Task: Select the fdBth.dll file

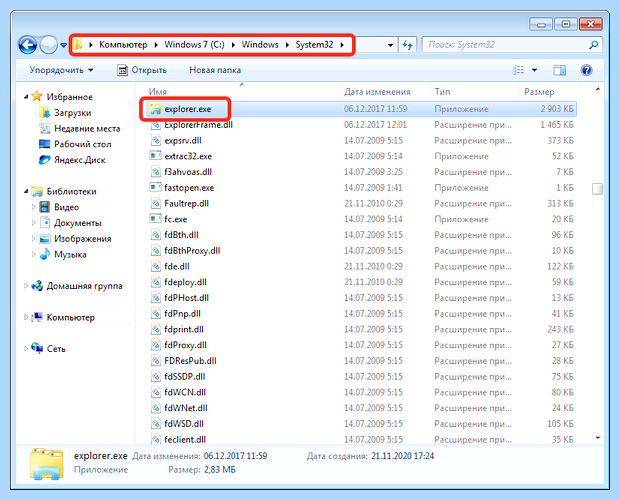Action: pos(361,235)
